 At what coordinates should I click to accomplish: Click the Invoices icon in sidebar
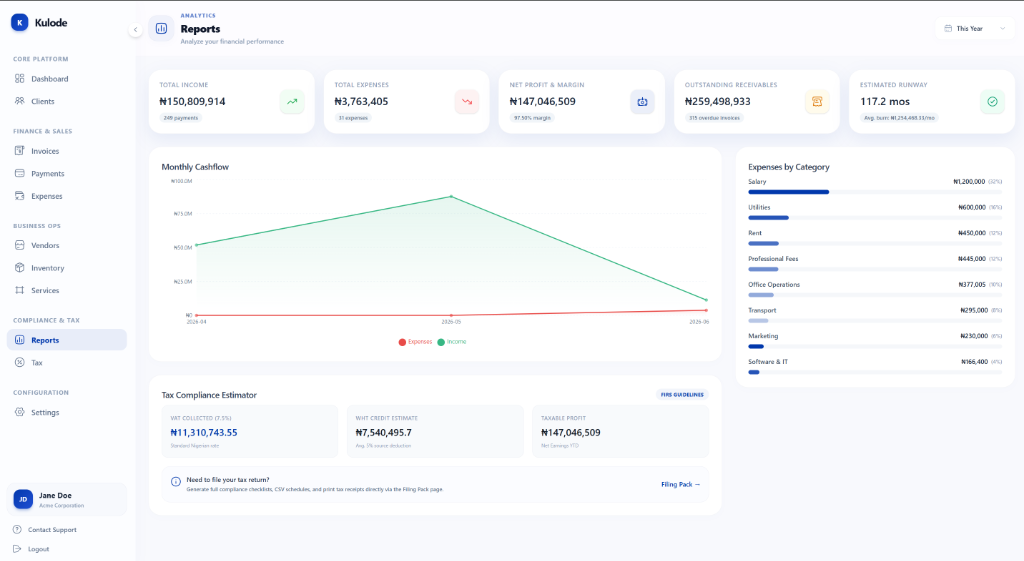[x=20, y=151]
